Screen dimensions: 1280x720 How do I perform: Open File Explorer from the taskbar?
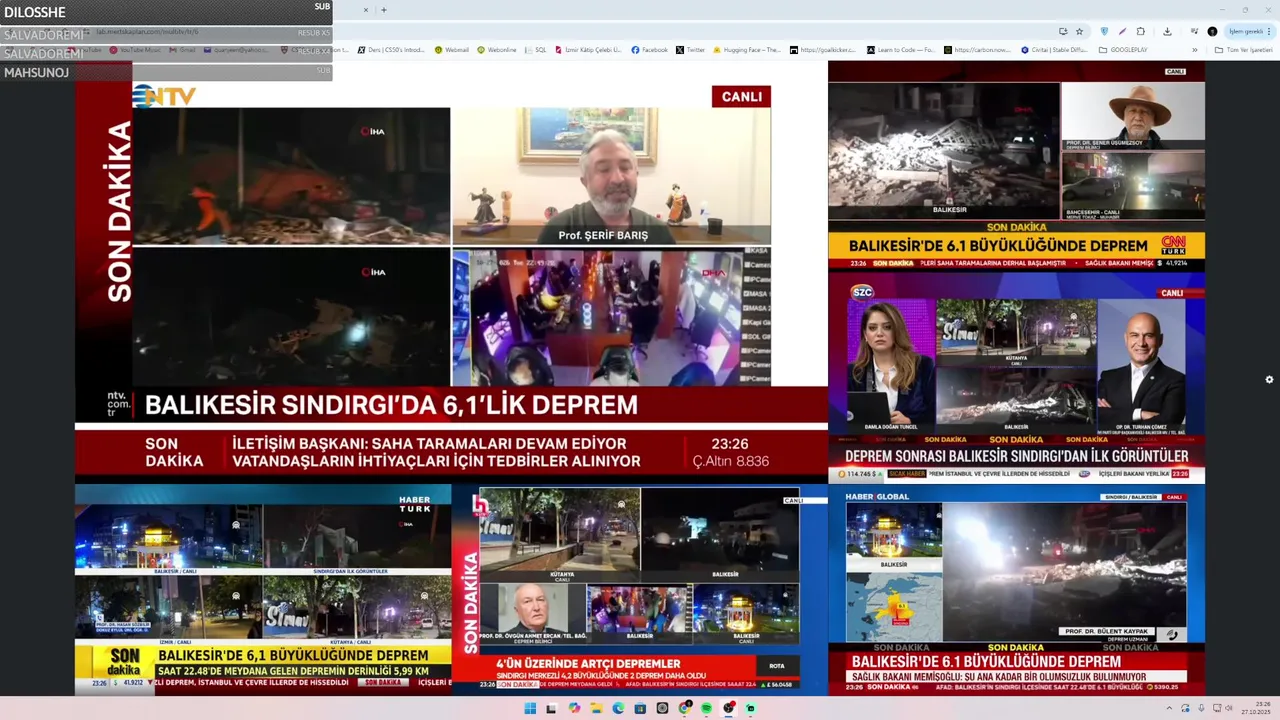(596, 708)
